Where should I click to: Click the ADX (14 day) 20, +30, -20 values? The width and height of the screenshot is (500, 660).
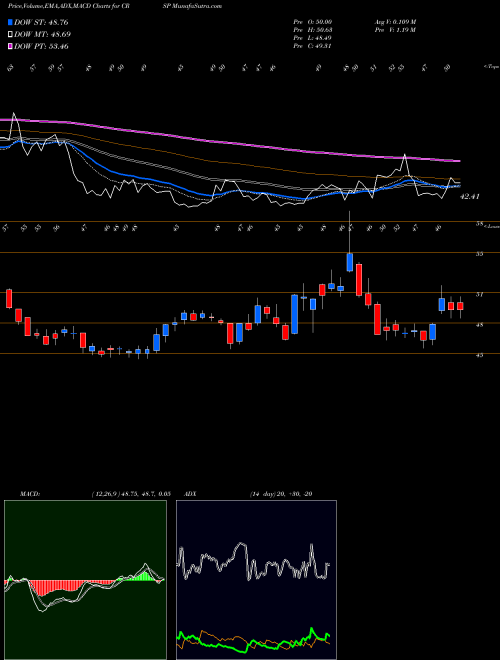[281, 494]
